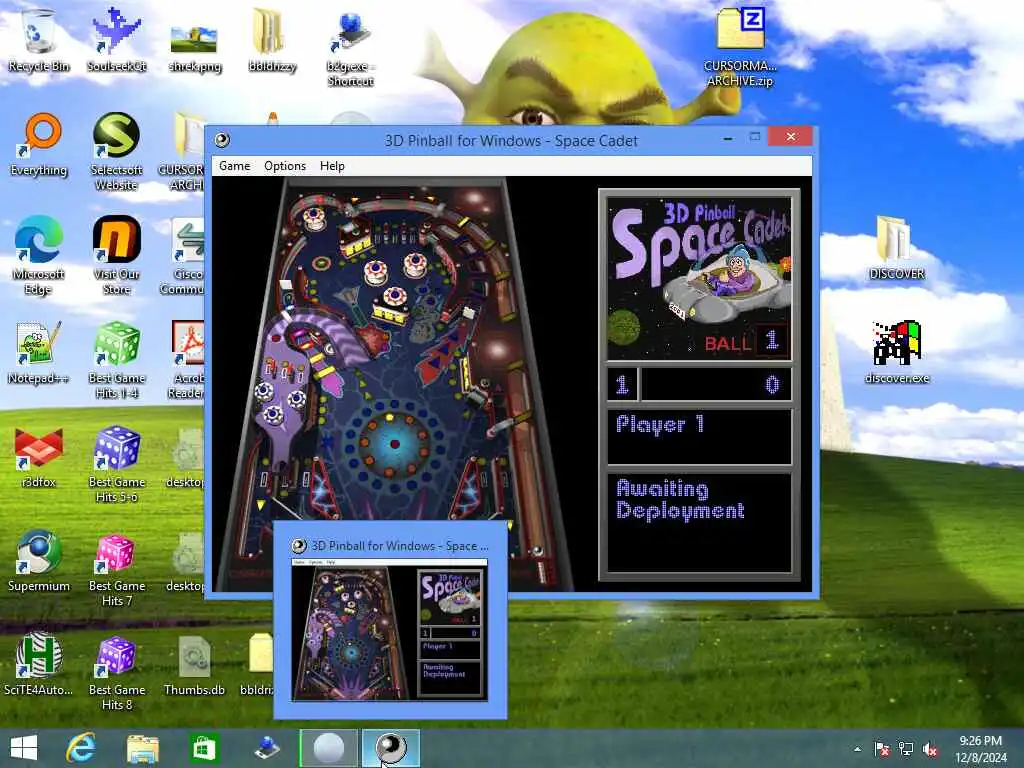Open the Action Center flag tray icon
1024x768 pixels.
882,749
